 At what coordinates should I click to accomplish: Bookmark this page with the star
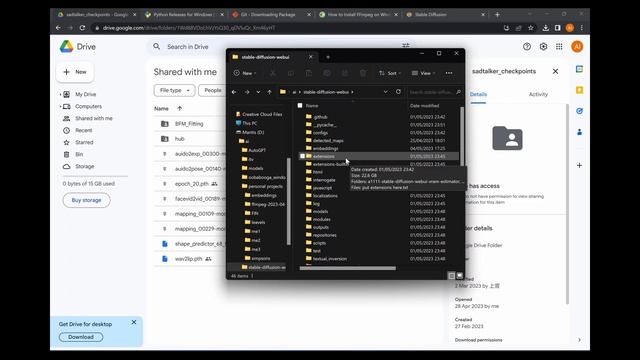click(531, 28)
